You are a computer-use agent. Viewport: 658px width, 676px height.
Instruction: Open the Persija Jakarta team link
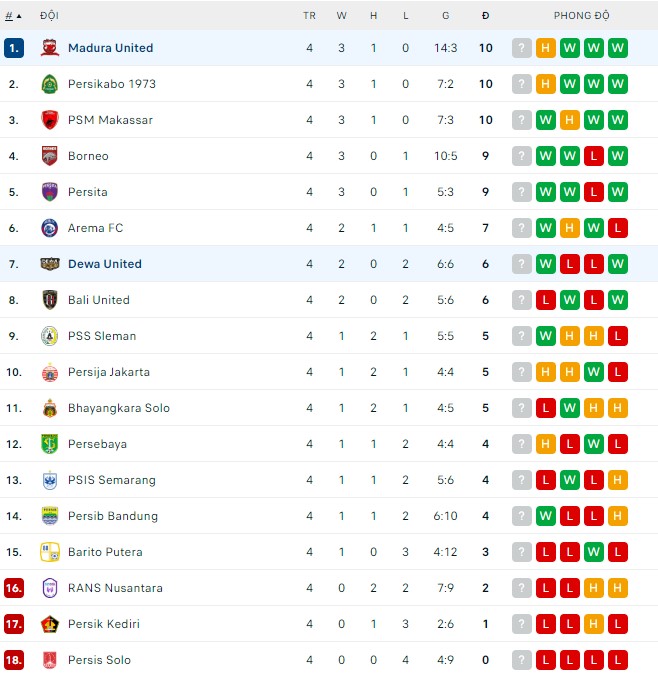click(108, 372)
